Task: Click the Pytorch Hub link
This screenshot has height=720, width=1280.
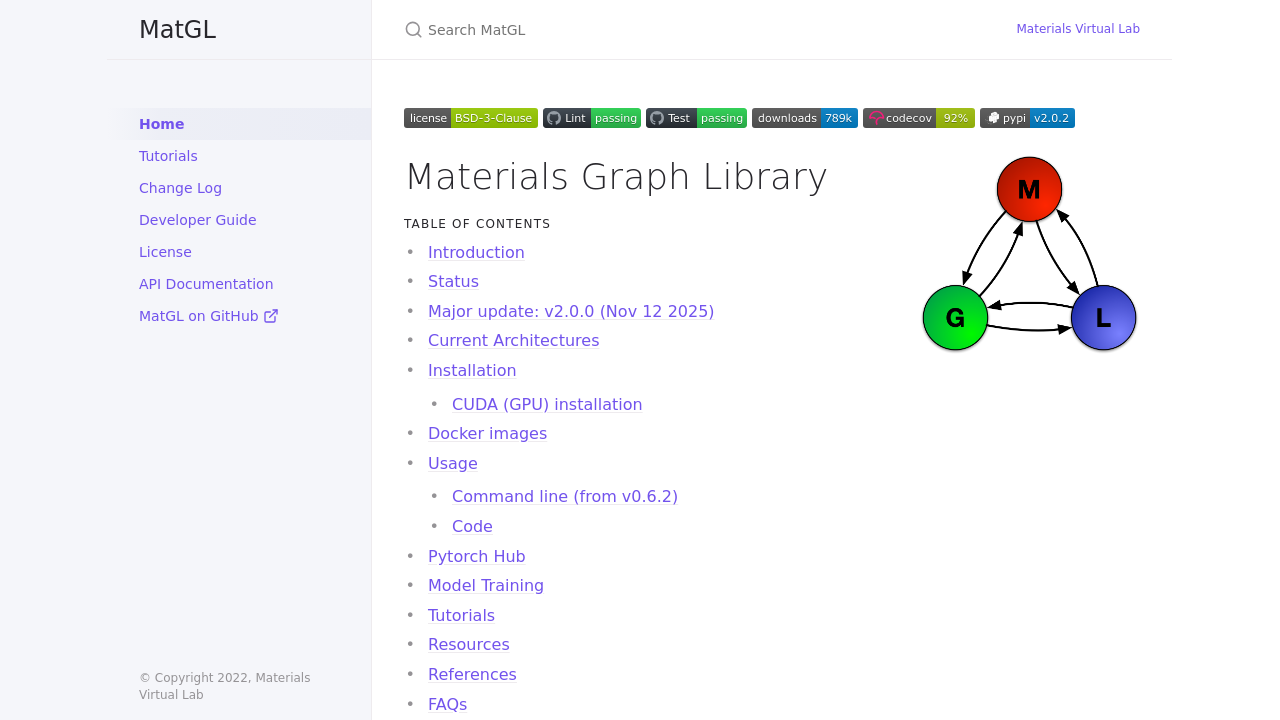Action: click(477, 556)
